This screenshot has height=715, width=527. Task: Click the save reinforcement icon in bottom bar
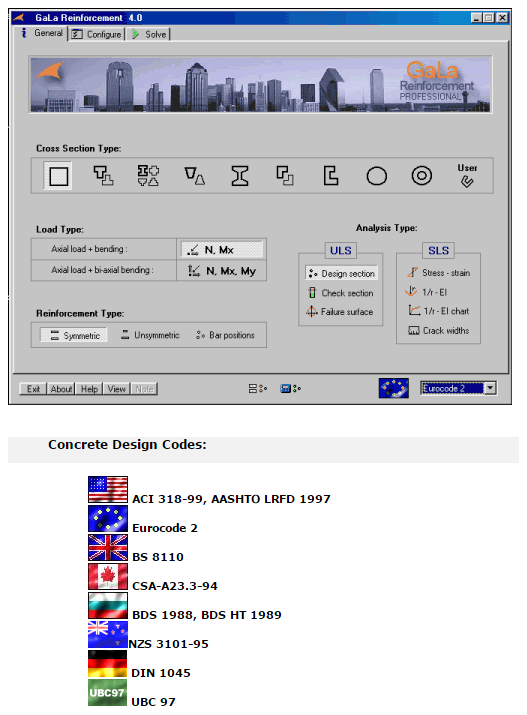290,389
